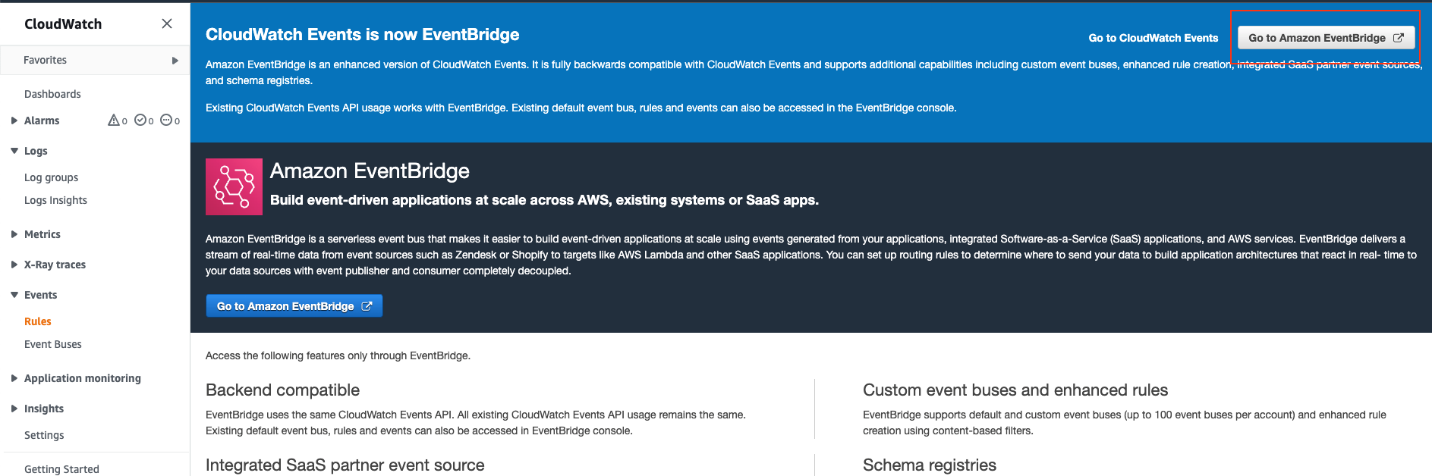Click the Go to CloudWatch Events link
The width and height of the screenshot is (1432, 476).
(x=1153, y=38)
